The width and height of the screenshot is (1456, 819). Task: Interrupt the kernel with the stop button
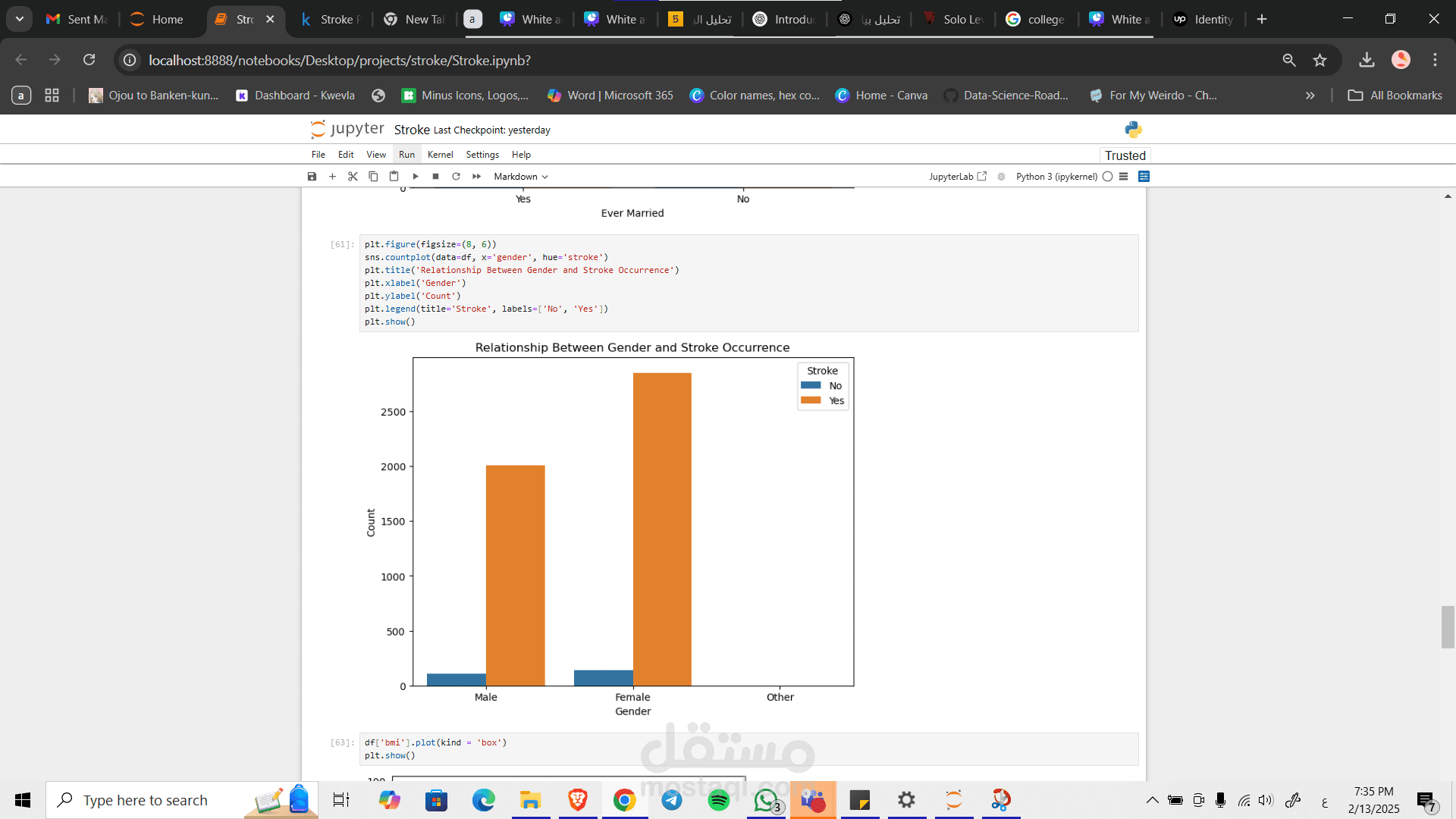coord(436,177)
